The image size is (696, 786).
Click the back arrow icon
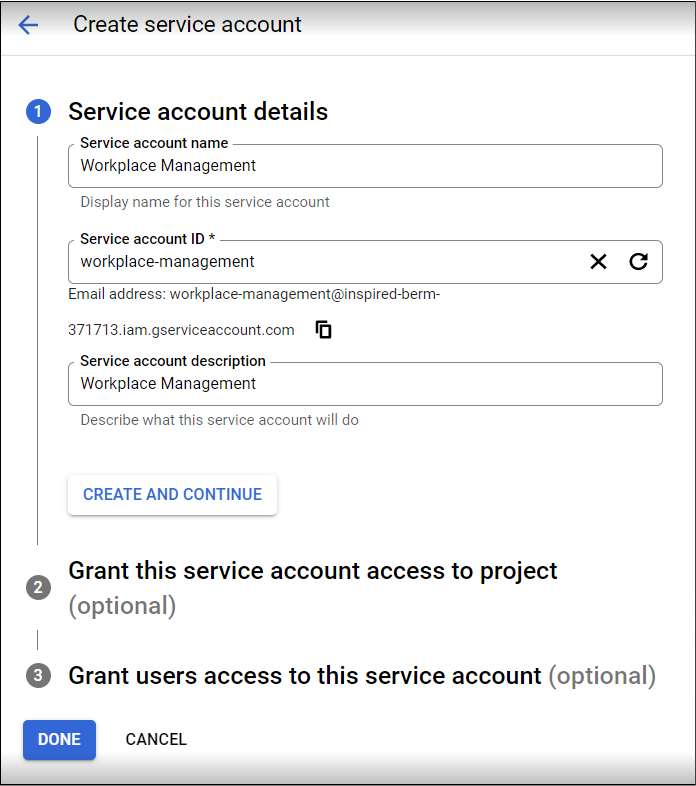click(28, 25)
